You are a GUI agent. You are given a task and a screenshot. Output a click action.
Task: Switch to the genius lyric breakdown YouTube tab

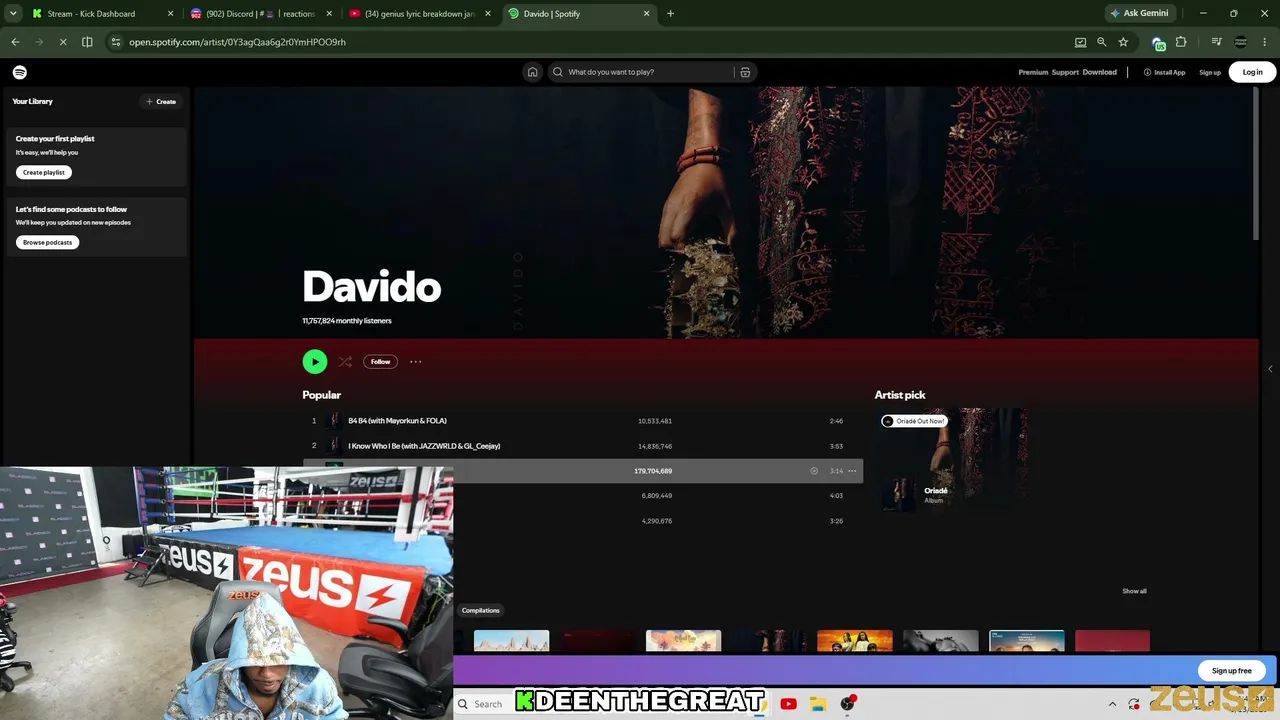pyautogui.click(x=420, y=14)
